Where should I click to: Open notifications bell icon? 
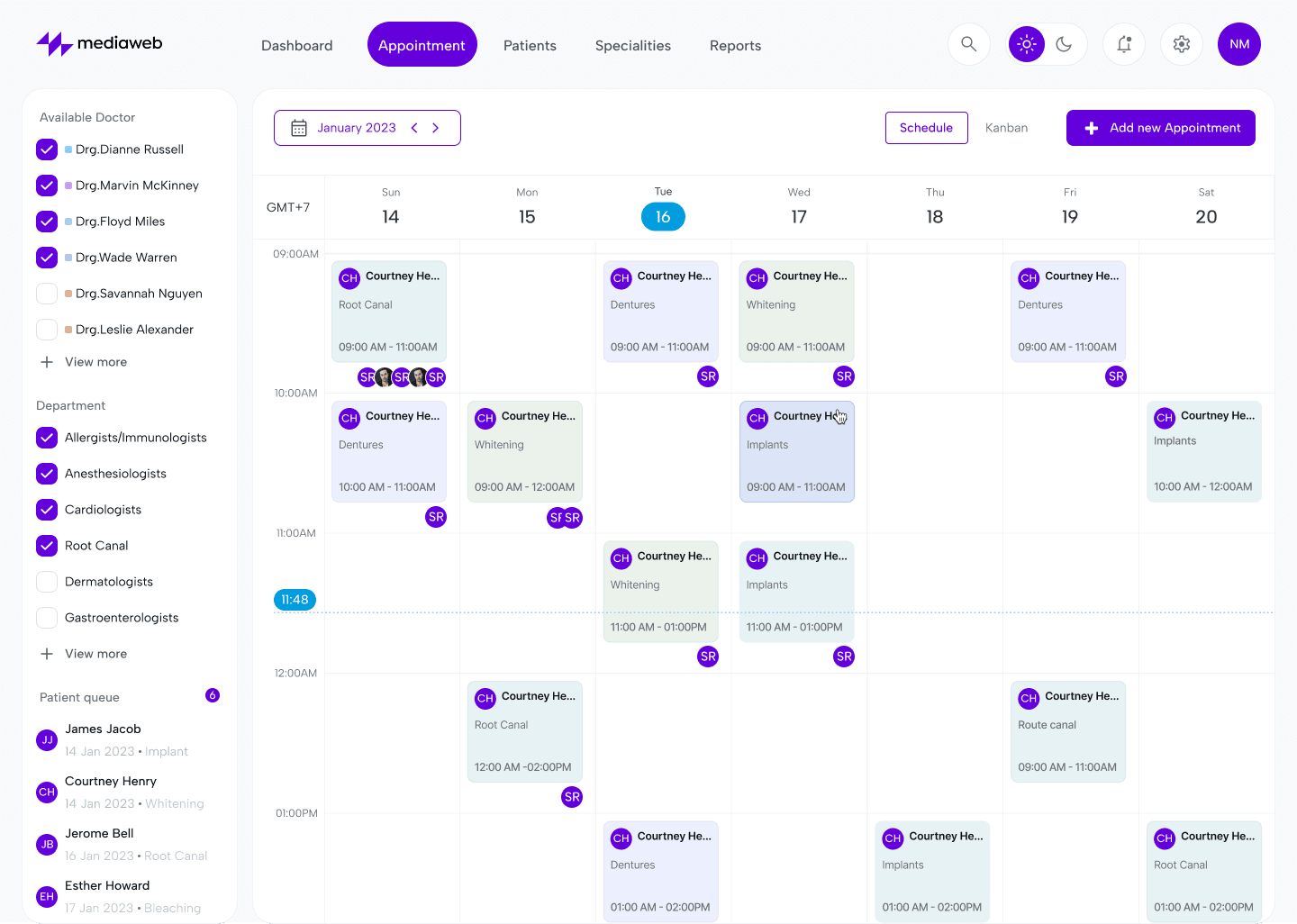[1123, 44]
